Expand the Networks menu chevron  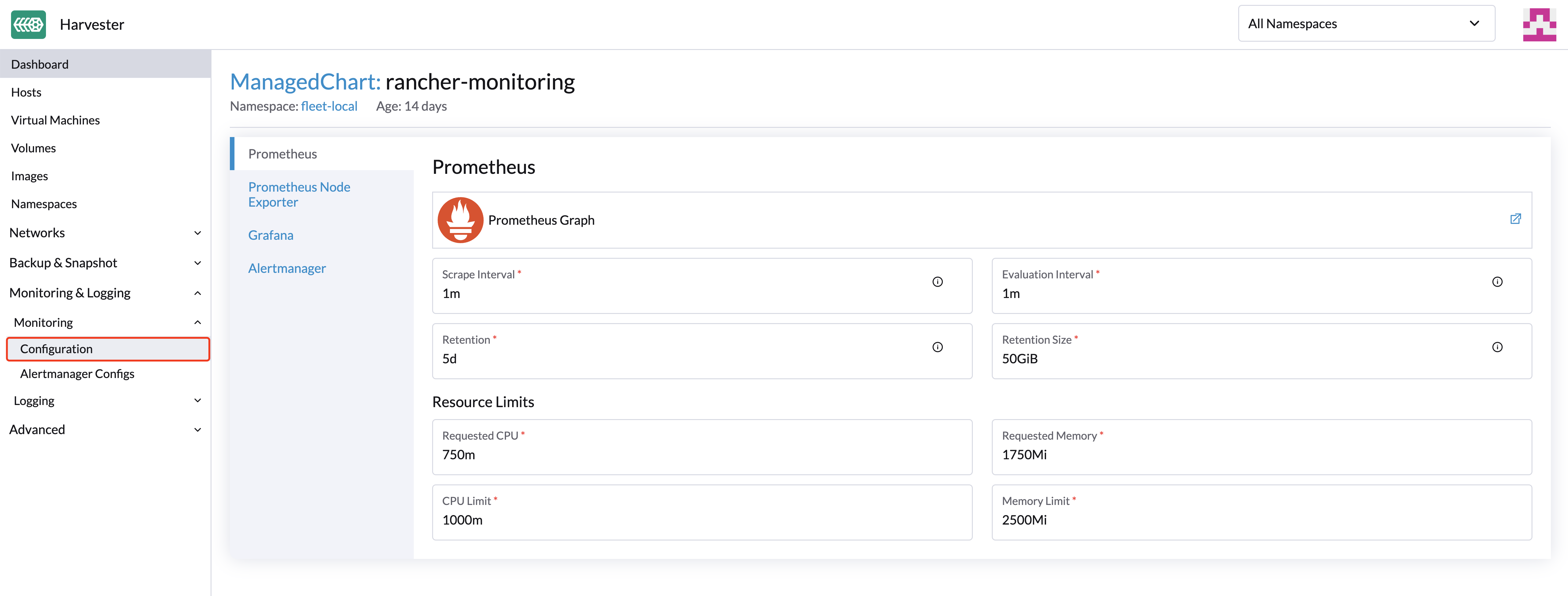click(x=197, y=233)
